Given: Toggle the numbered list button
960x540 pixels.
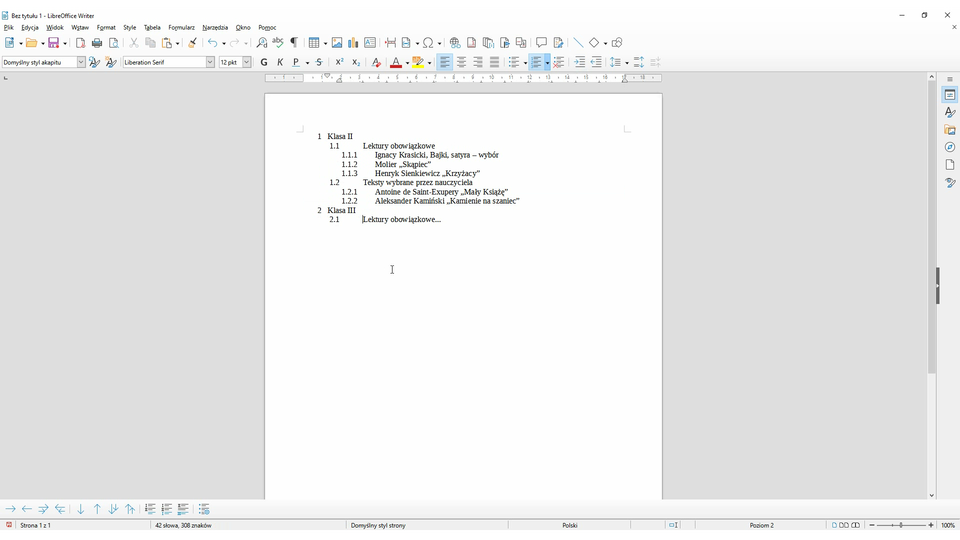Looking at the screenshot, I should 537,62.
